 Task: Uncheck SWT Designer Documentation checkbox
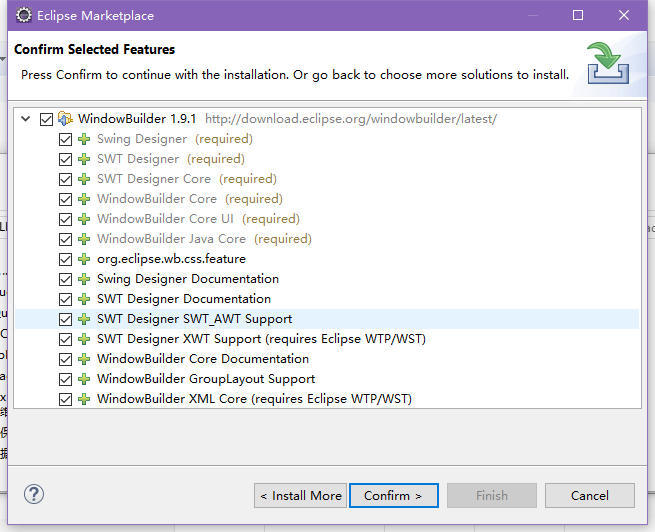(x=65, y=299)
